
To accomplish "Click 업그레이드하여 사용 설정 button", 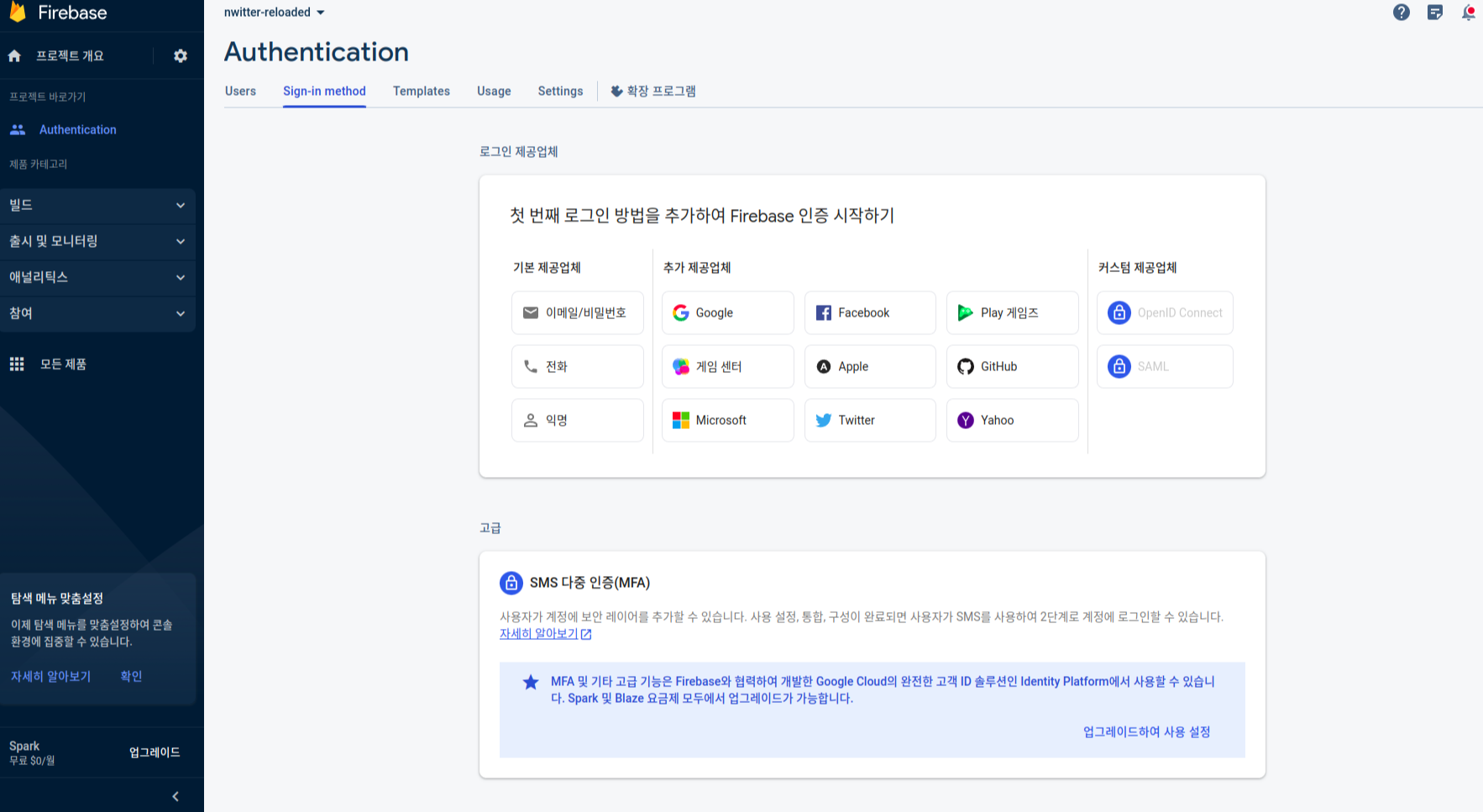I will (1146, 731).
